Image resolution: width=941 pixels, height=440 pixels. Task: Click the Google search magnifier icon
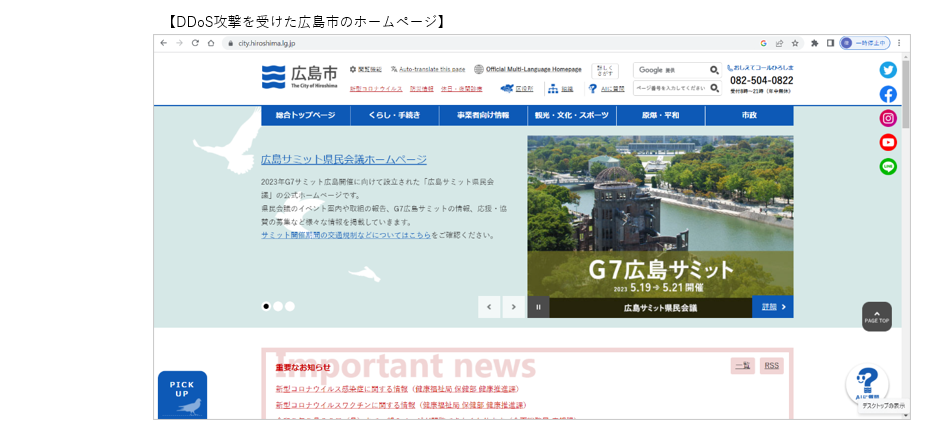714,70
